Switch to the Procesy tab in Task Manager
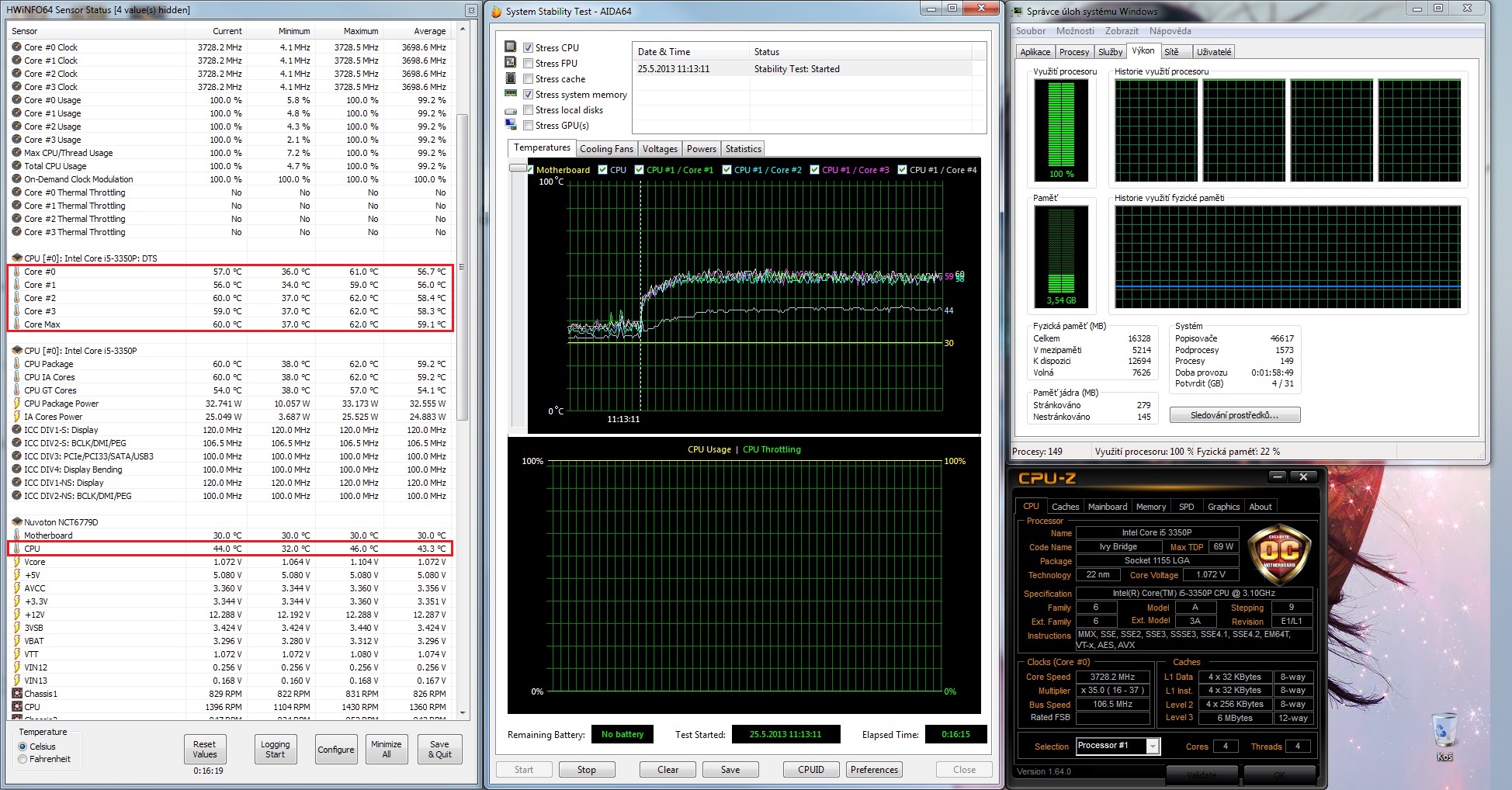Image resolution: width=1512 pixels, height=790 pixels. point(1074,52)
